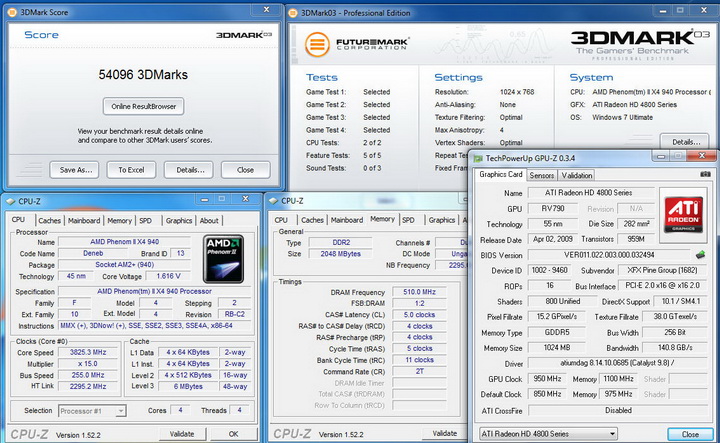Click the Package value Socket AM2+ (940)
Image resolution: width=720 pixels, height=443 pixels.
[x=124, y=264]
